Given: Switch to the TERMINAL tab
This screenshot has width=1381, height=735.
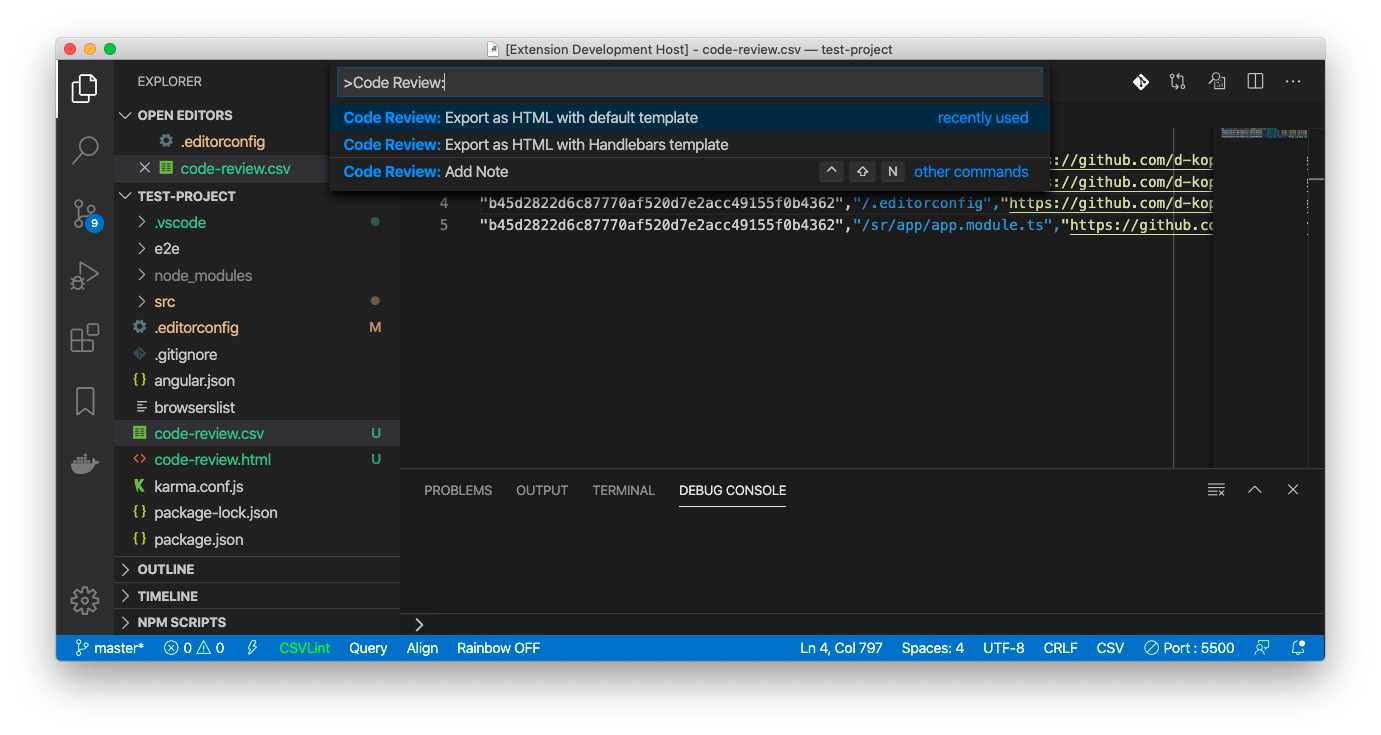Looking at the screenshot, I should pyautogui.click(x=623, y=490).
